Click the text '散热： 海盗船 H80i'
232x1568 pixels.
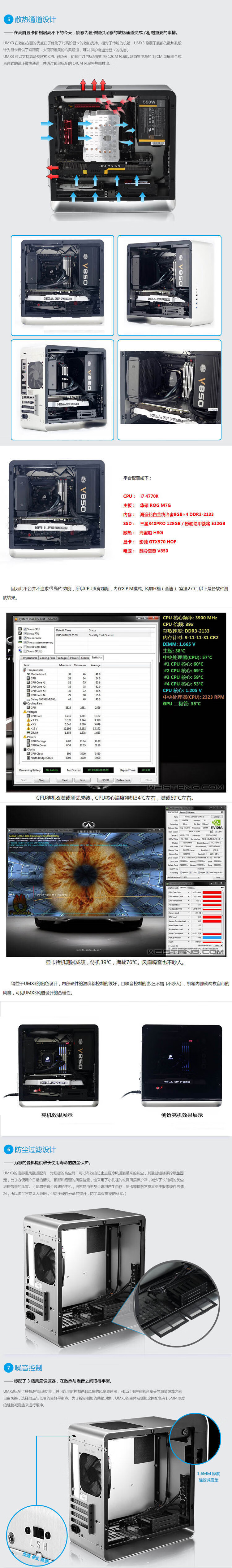tap(143, 533)
